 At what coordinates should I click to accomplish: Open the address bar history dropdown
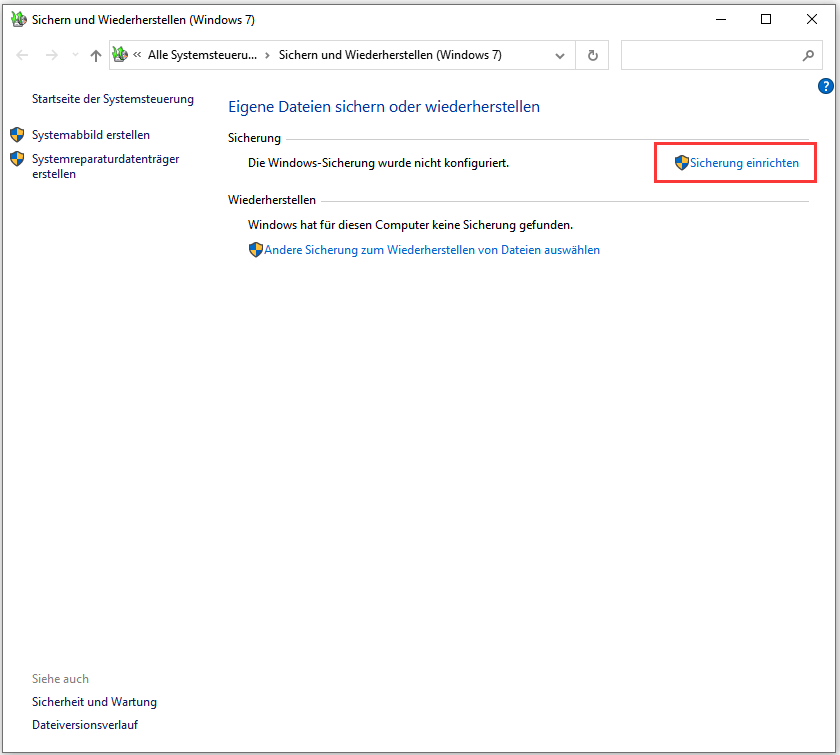(x=560, y=55)
